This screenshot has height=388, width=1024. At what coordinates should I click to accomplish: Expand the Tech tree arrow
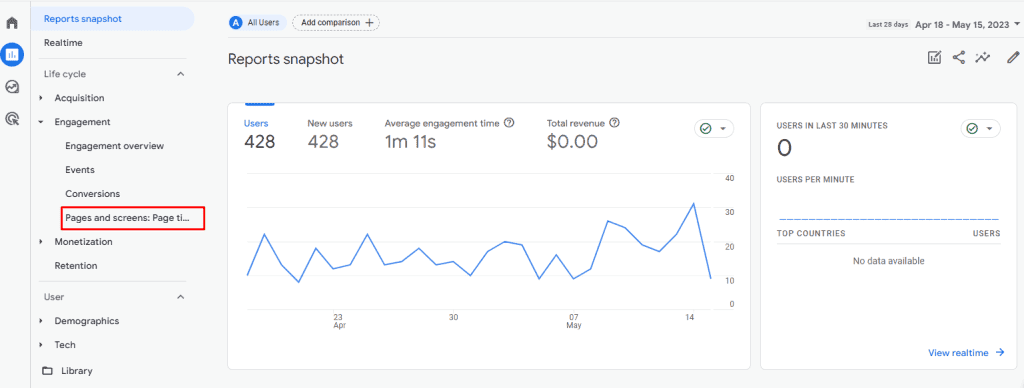pos(41,345)
